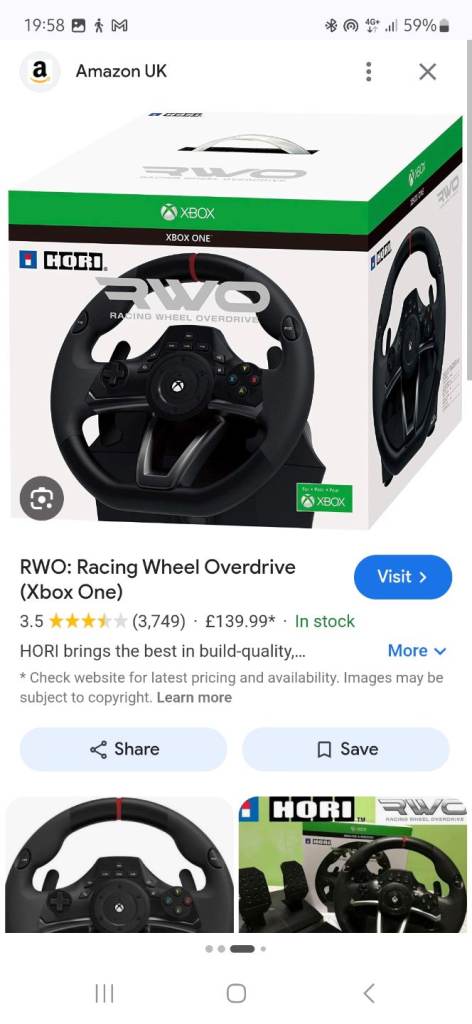
Task: Select the last page indicator dot
Action: click(263, 949)
